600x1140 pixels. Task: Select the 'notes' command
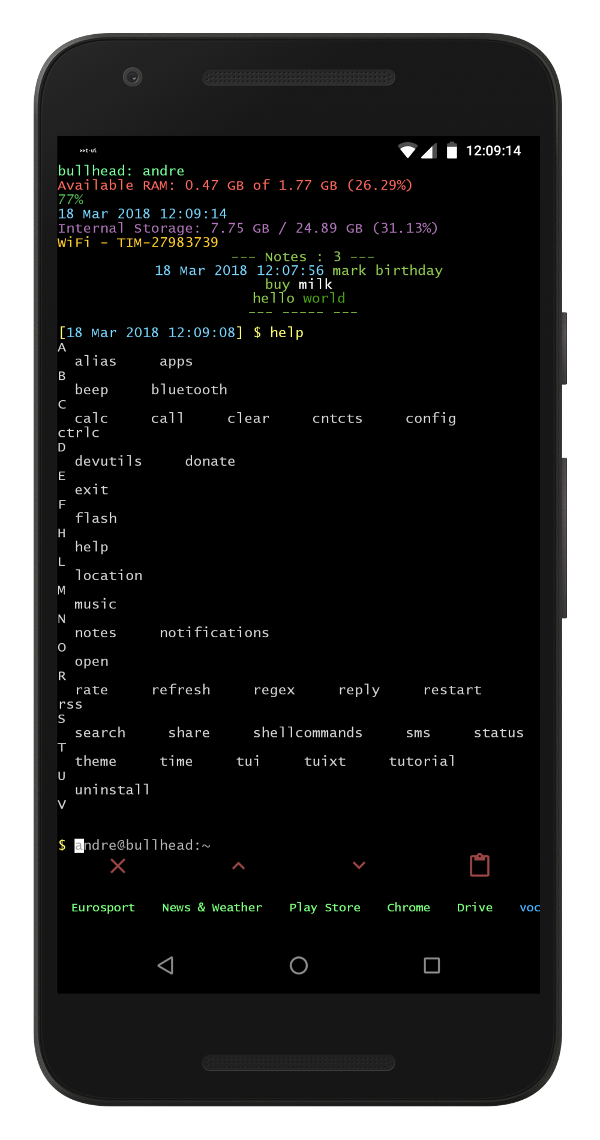(x=95, y=633)
